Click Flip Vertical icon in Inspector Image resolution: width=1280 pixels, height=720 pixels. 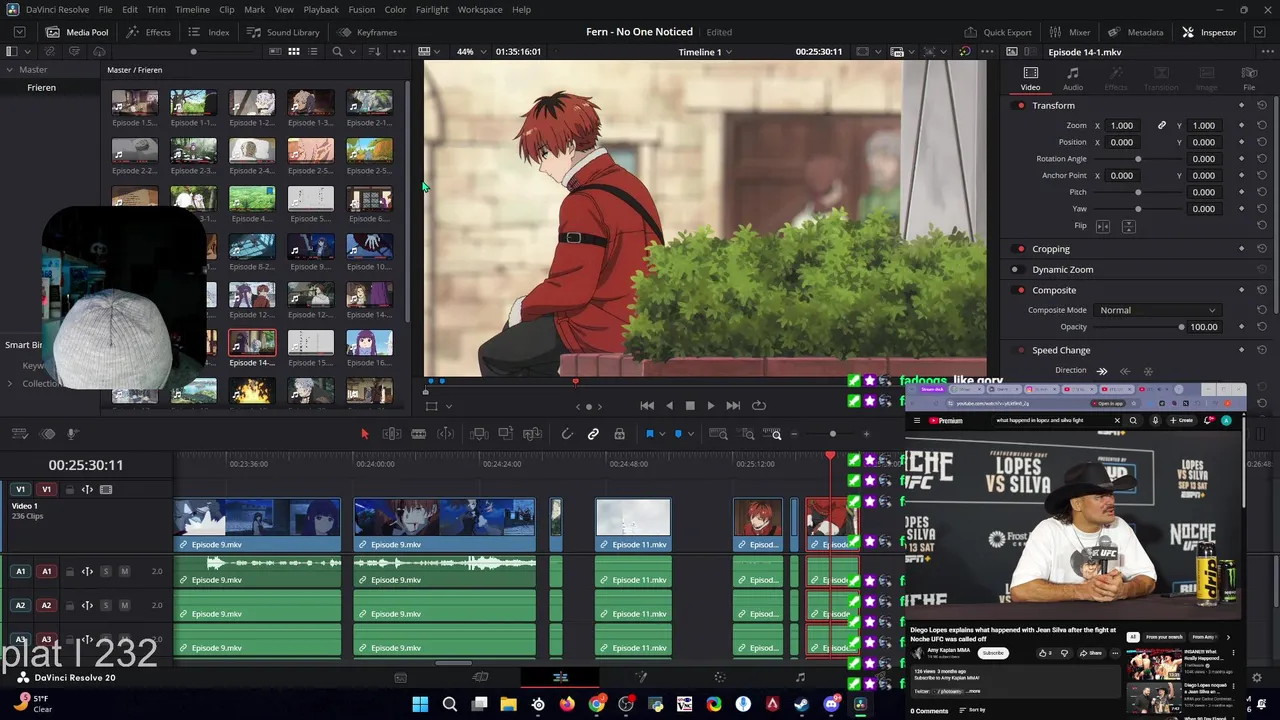pyautogui.click(x=1128, y=226)
